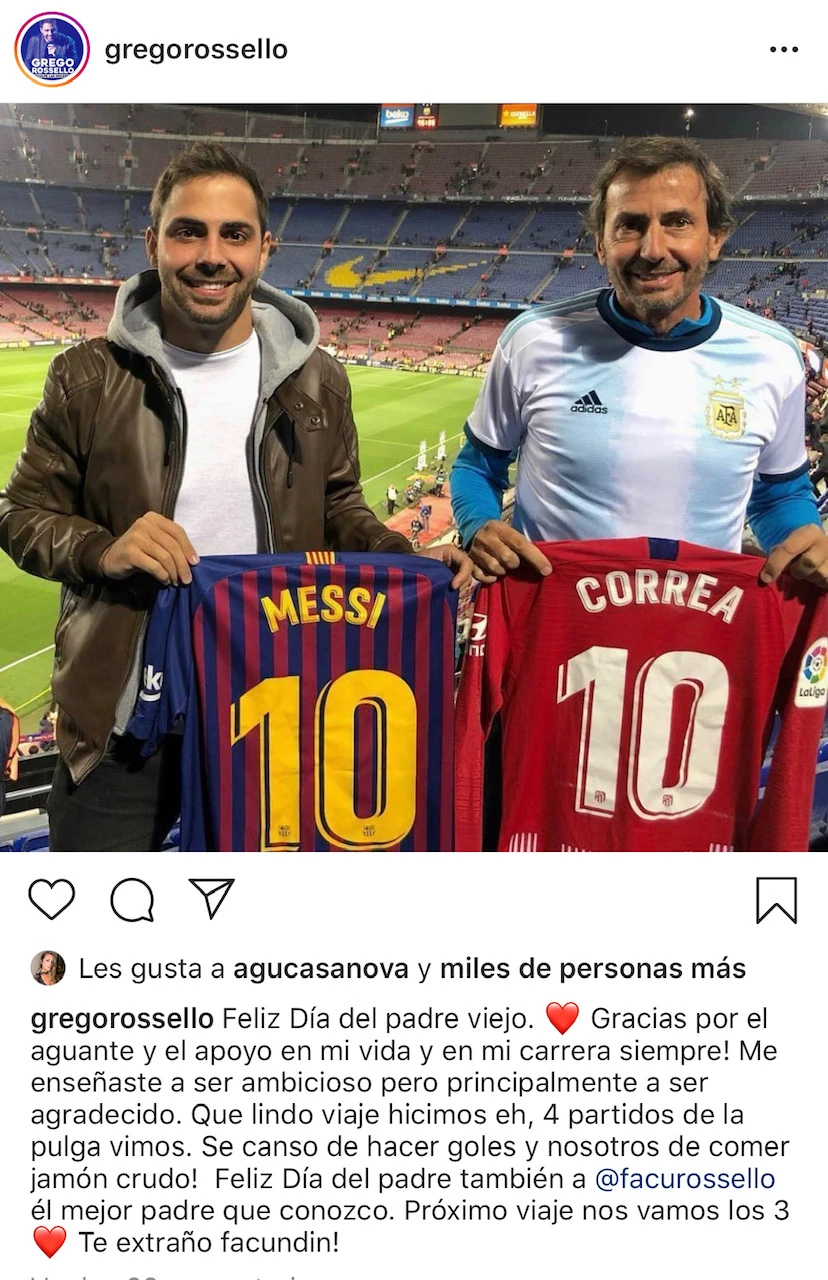The height and width of the screenshot is (1280, 828).
Task: Open agucasanova's small avatar in likes
Action: point(47,968)
